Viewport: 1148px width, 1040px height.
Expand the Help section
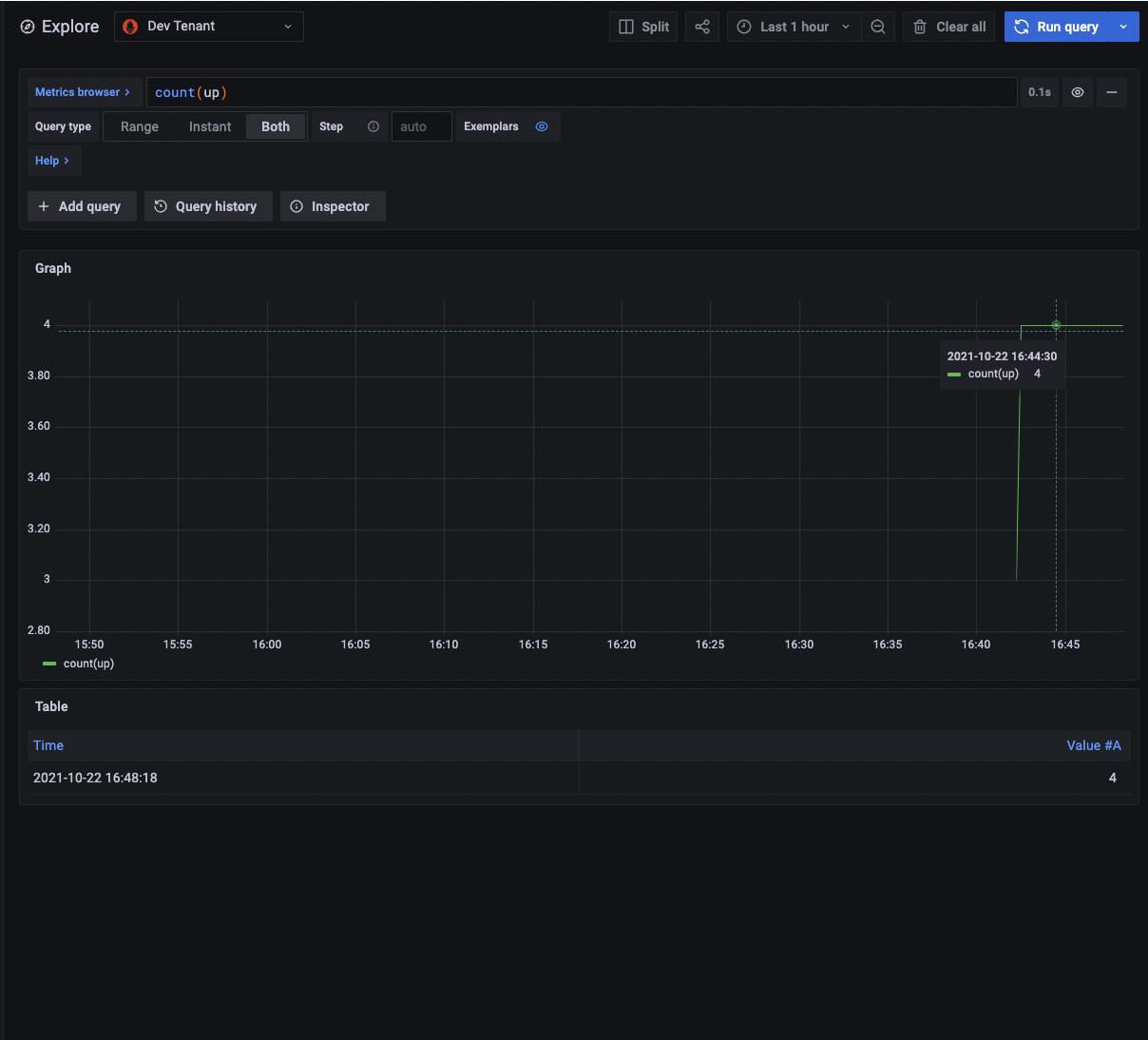53,161
